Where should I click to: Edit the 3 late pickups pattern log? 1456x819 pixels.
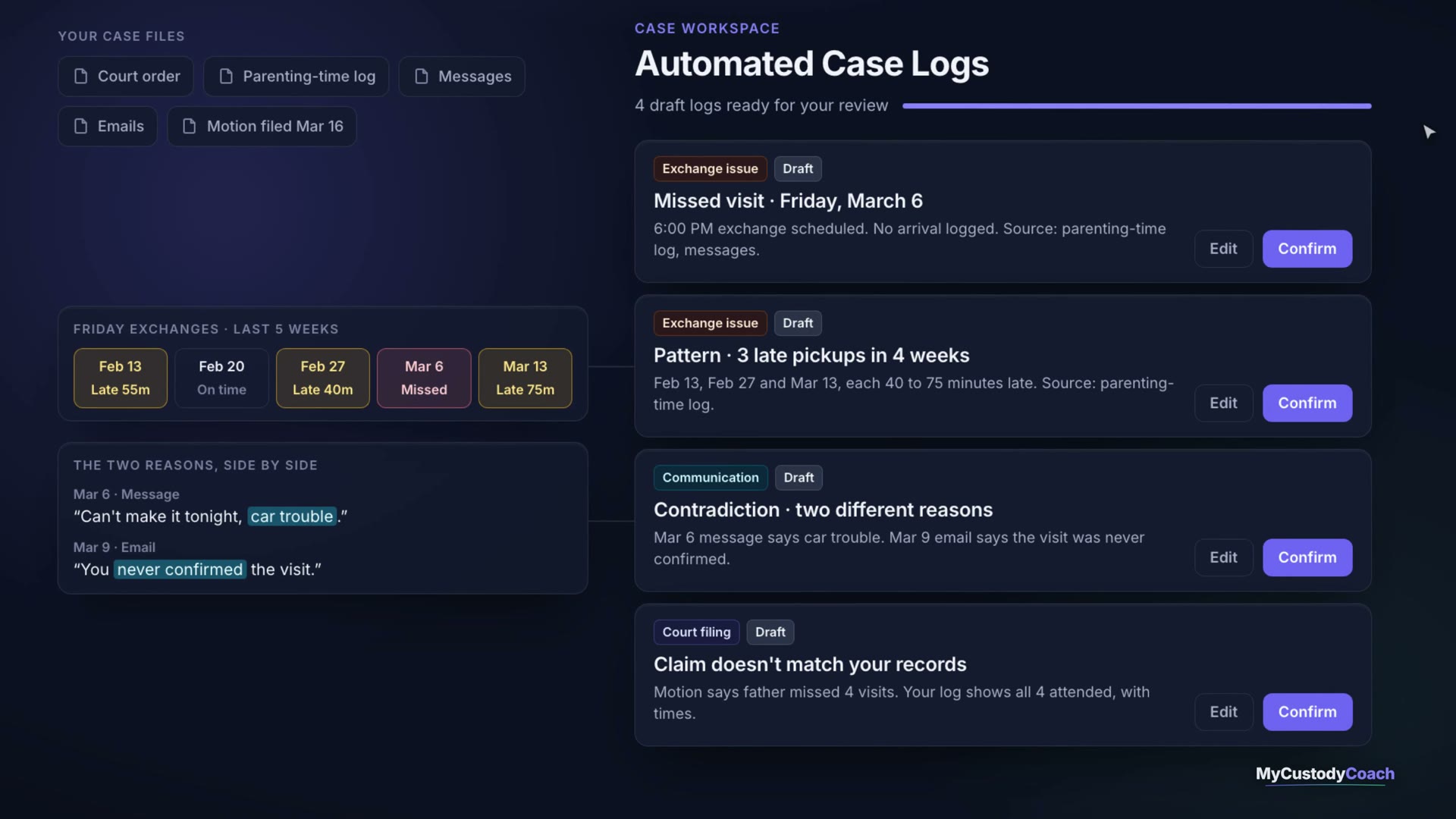(x=1223, y=403)
